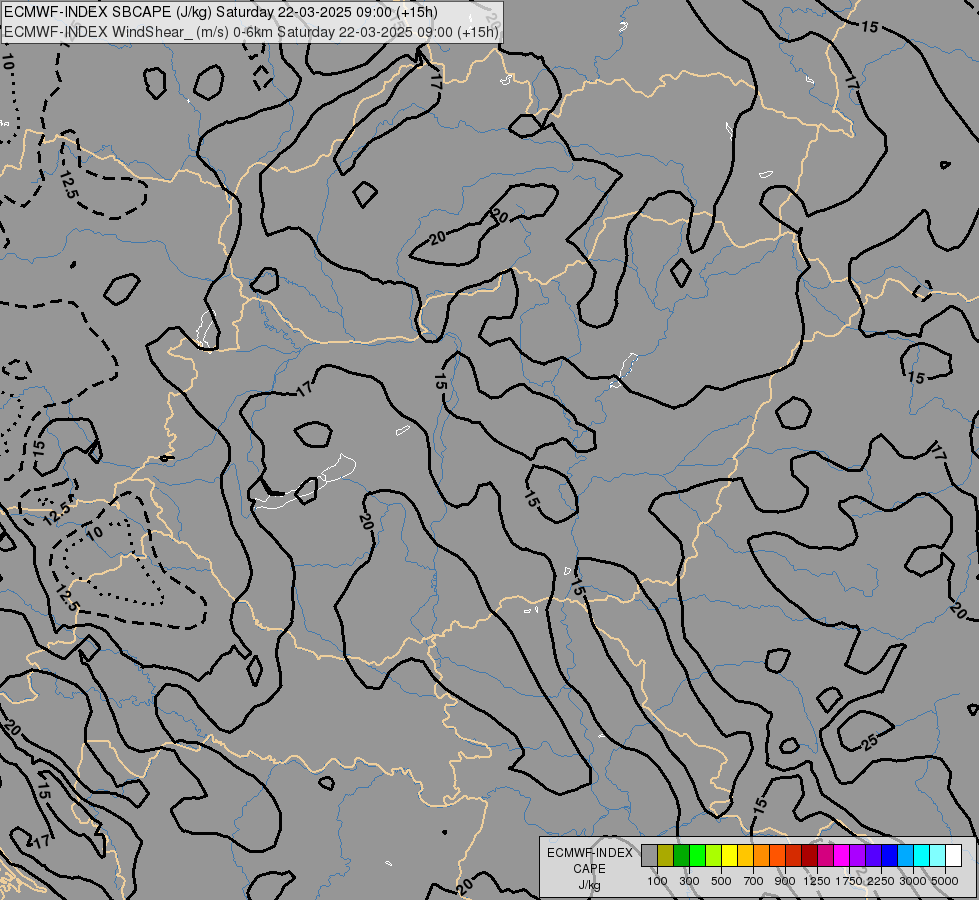Viewport: 979px width, 900px height.
Task: Click the white legend swatch
Action: pyautogui.click(x=954, y=855)
